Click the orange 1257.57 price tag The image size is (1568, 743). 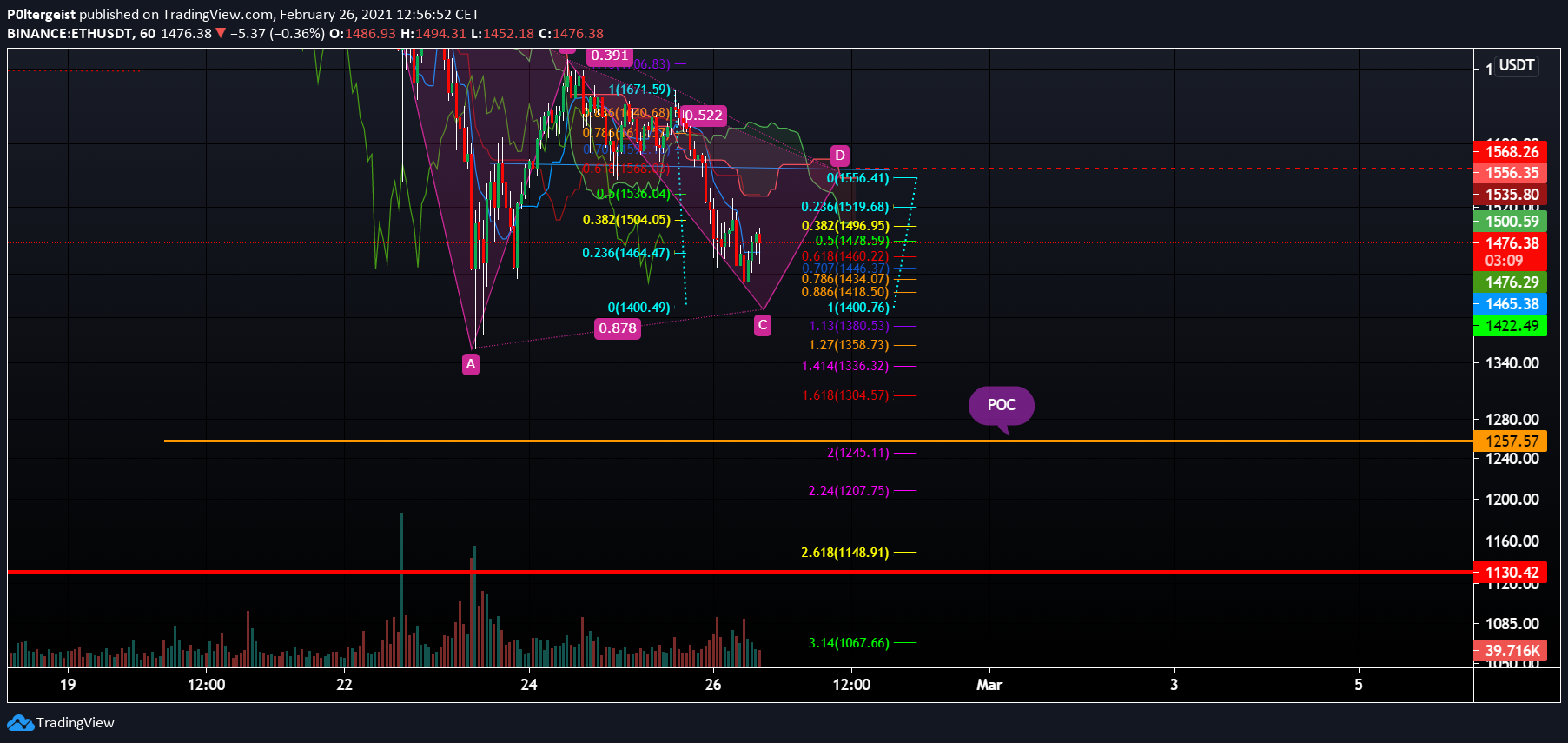1511,441
